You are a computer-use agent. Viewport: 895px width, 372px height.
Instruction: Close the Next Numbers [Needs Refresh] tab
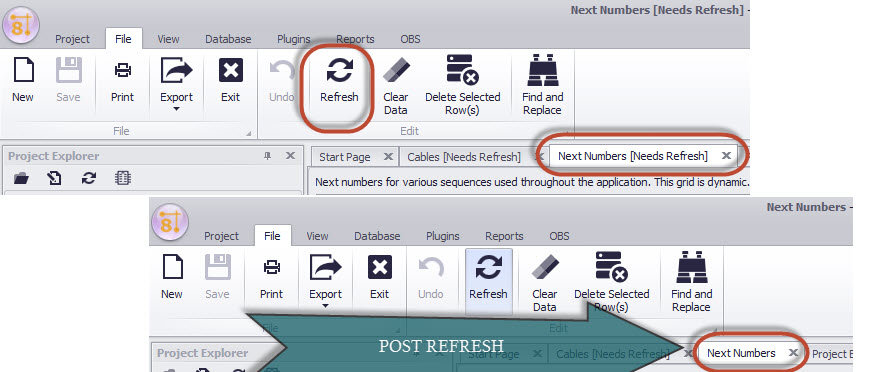726,155
